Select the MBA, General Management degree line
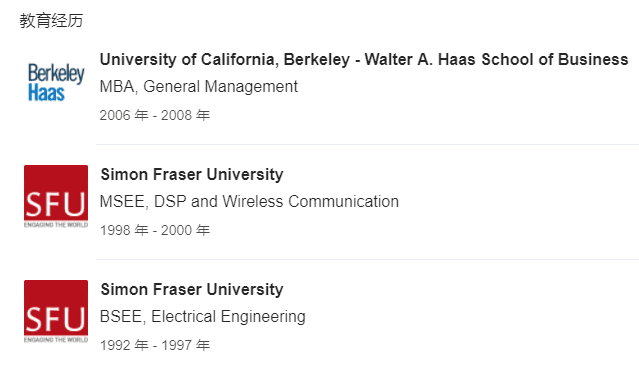This screenshot has width=639, height=368. (x=199, y=87)
